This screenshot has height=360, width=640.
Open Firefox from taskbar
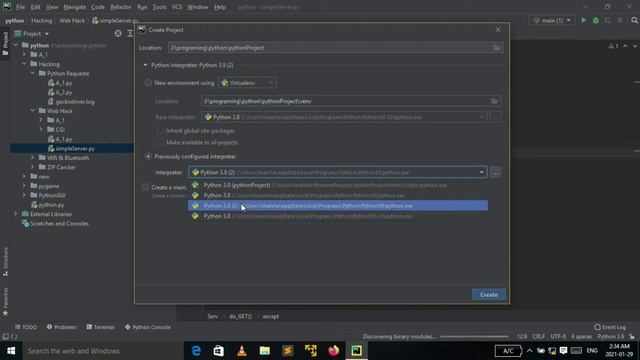[x=333, y=351]
